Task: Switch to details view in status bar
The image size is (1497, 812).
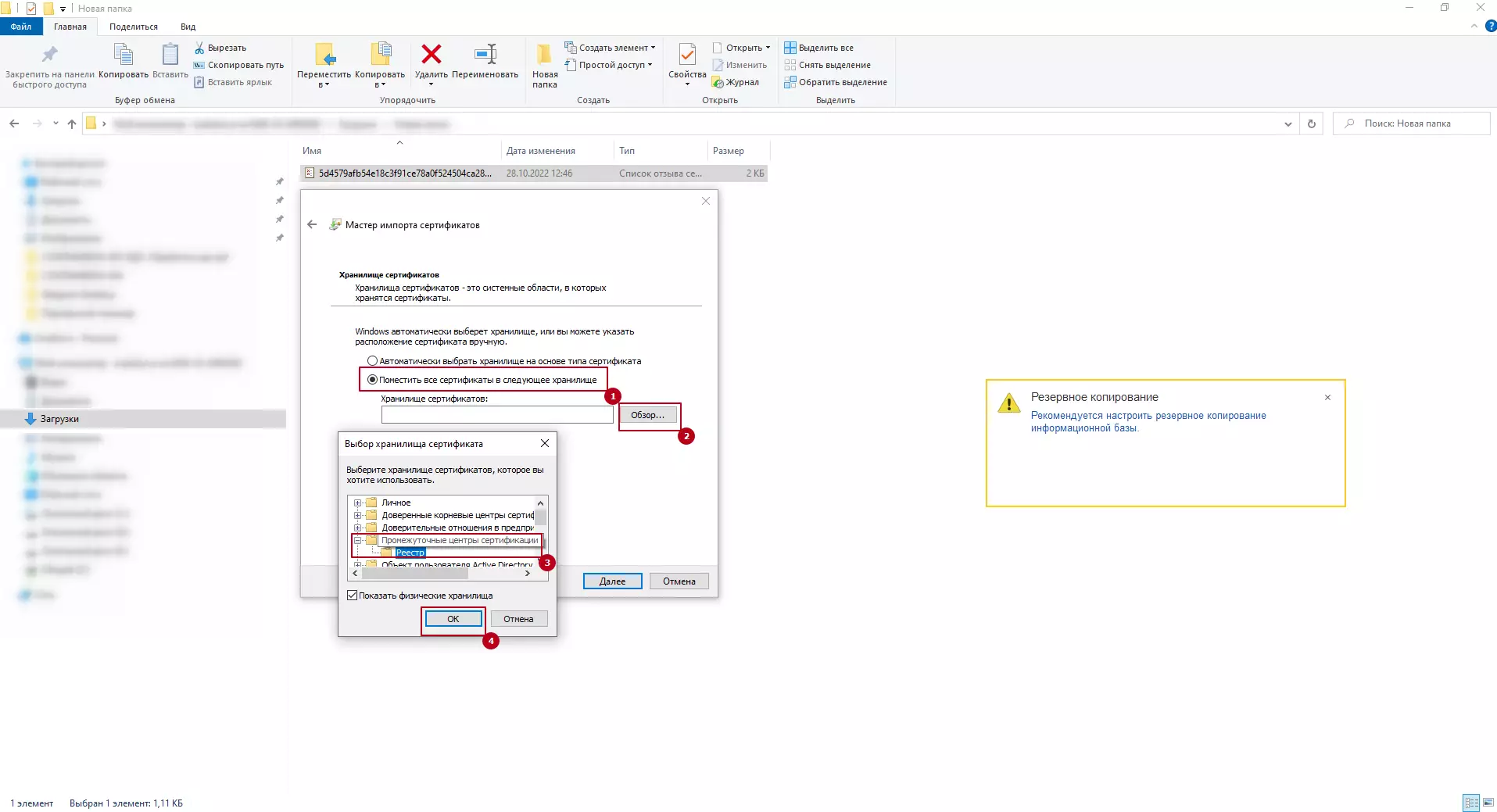Action: pyautogui.click(x=1471, y=803)
